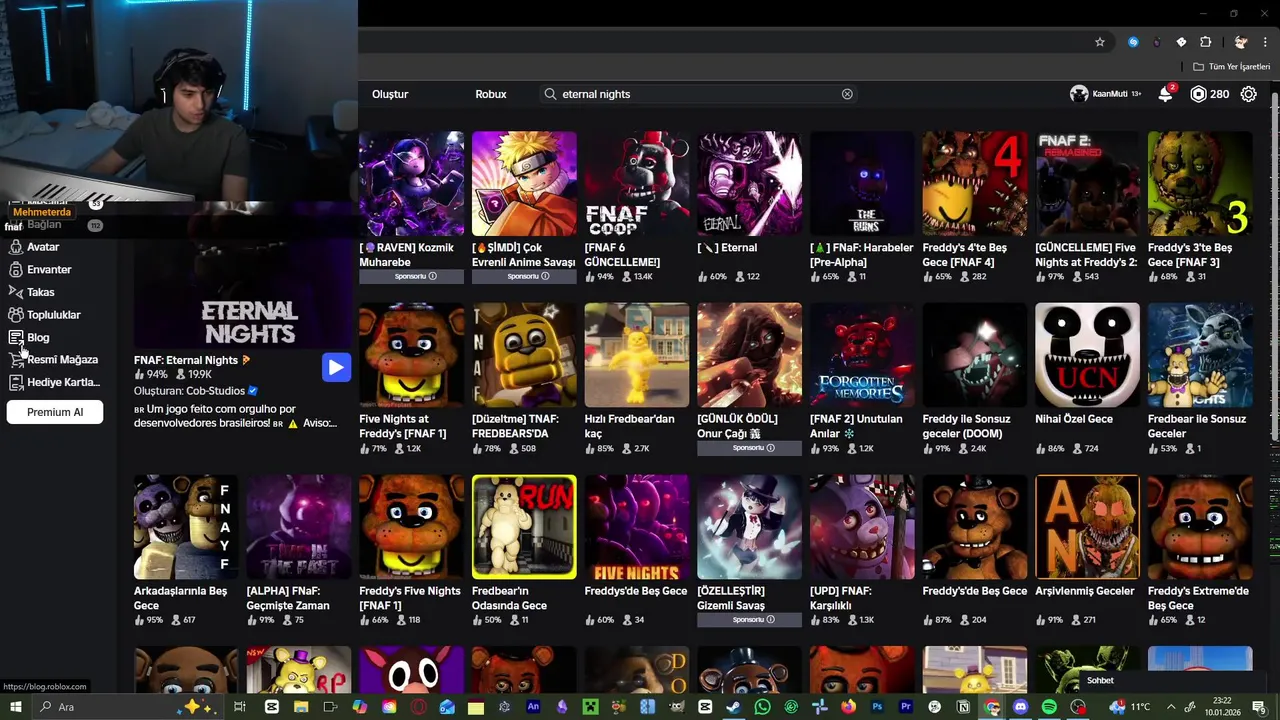Select the Avatar menu label

click(43, 247)
